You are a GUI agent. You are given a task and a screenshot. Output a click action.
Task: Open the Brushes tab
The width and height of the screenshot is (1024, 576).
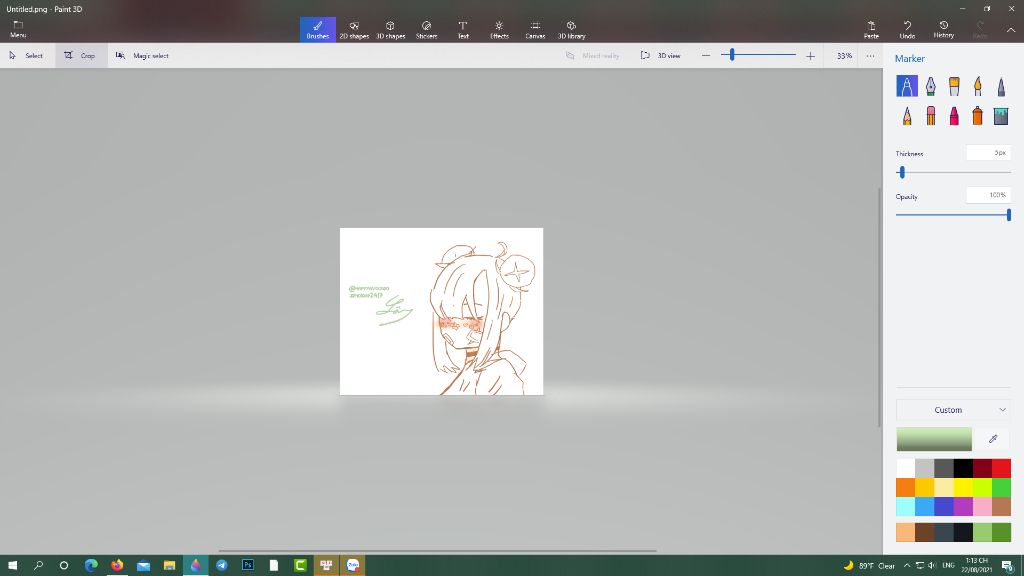pyautogui.click(x=317, y=29)
